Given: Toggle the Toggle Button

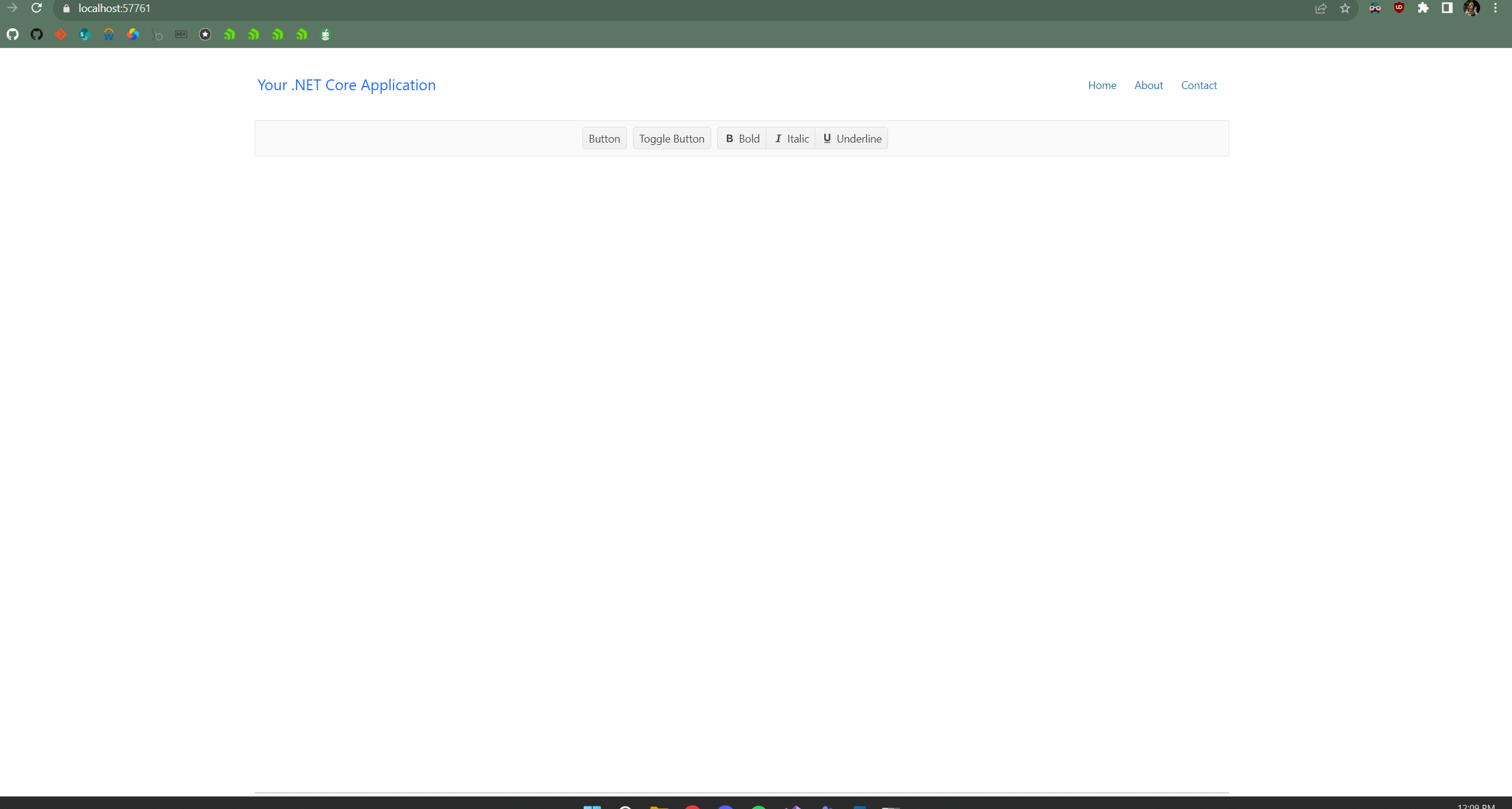Looking at the screenshot, I should point(671,138).
